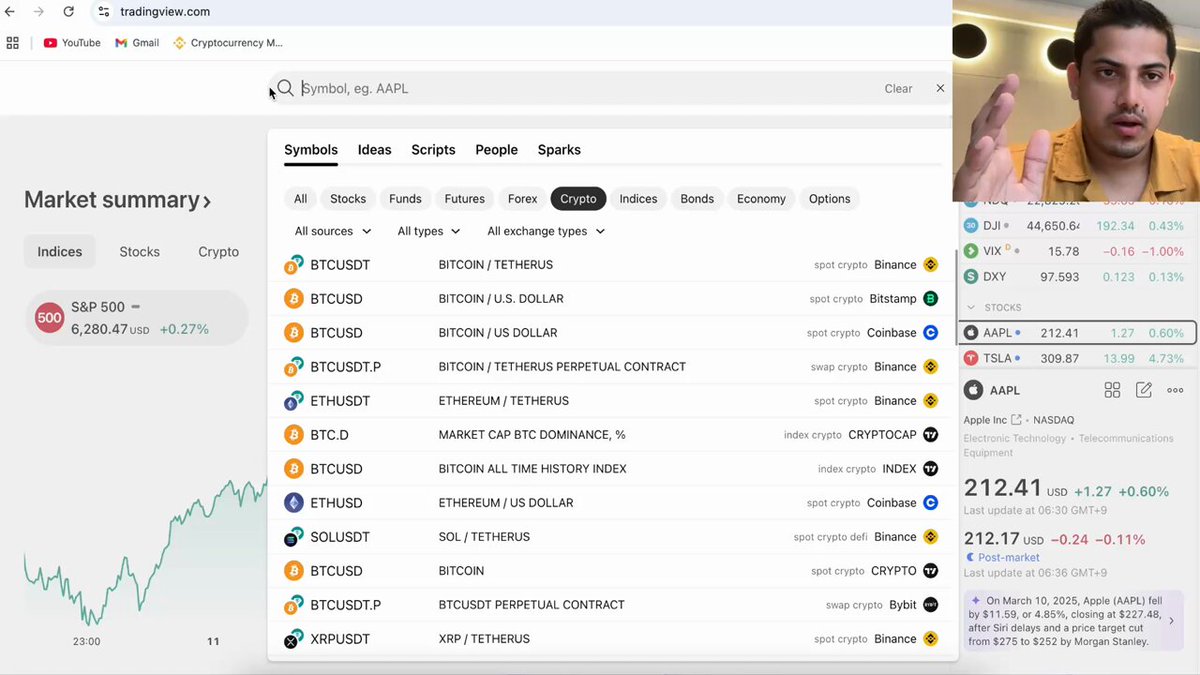Select the DXY watchlist row
Screen dimensions: 1200x675
point(1078,277)
